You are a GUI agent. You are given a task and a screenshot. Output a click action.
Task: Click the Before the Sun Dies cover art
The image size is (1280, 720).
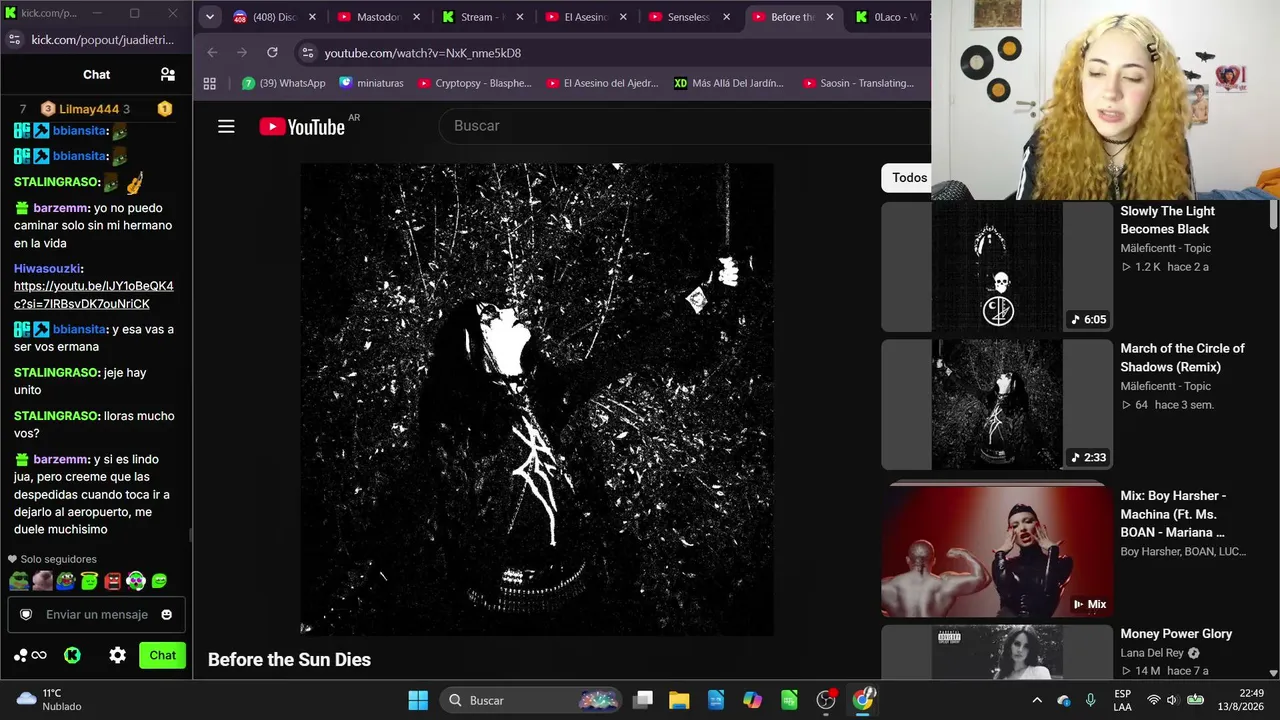537,399
